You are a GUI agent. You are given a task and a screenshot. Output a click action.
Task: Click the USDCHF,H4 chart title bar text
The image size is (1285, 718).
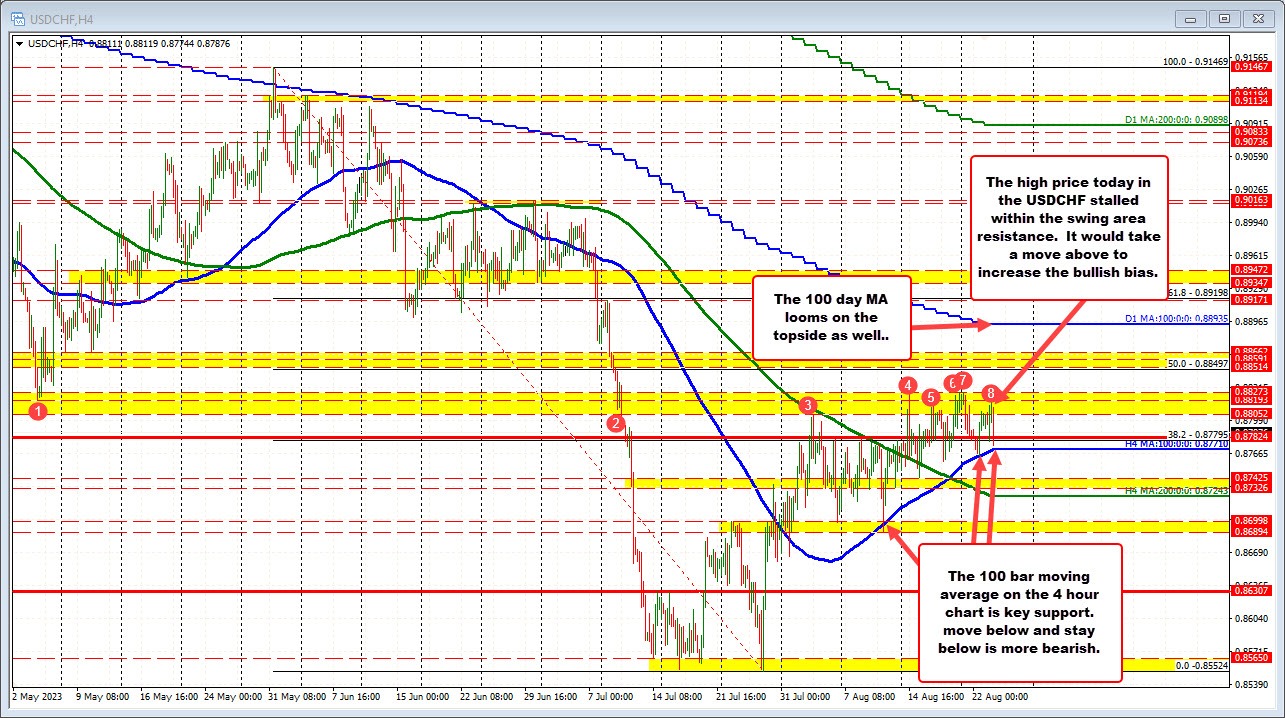click(x=65, y=18)
